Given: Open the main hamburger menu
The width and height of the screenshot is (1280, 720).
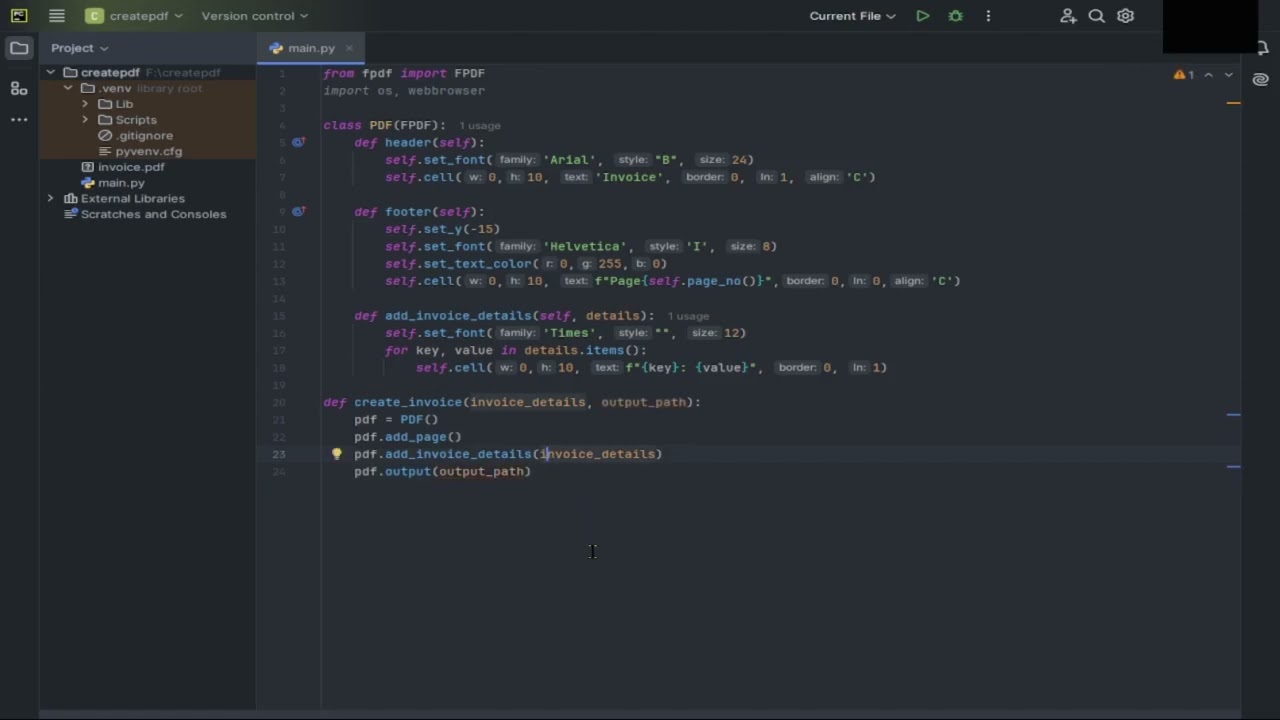Looking at the screenshot, I should click(57, 16).
